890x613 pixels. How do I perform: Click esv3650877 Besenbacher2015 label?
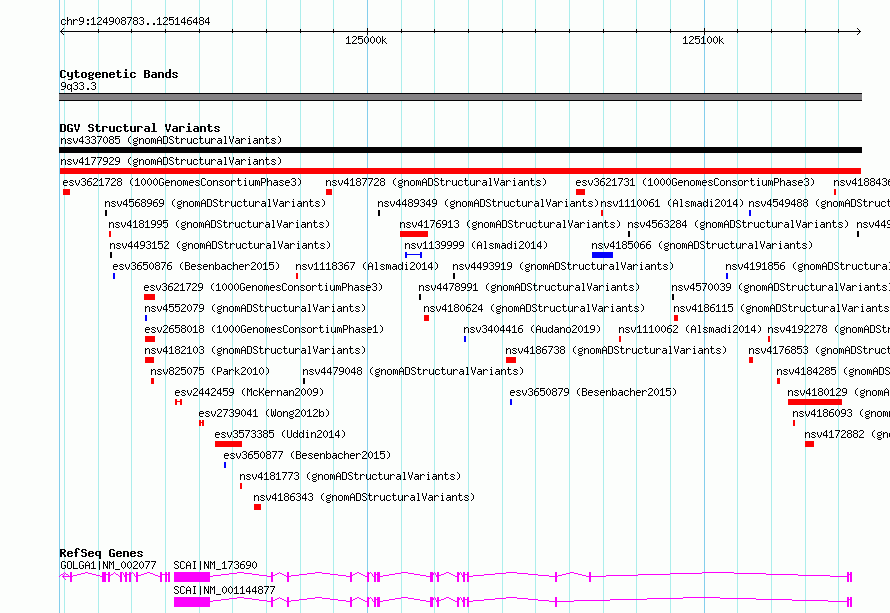click(x=307, y=455)
